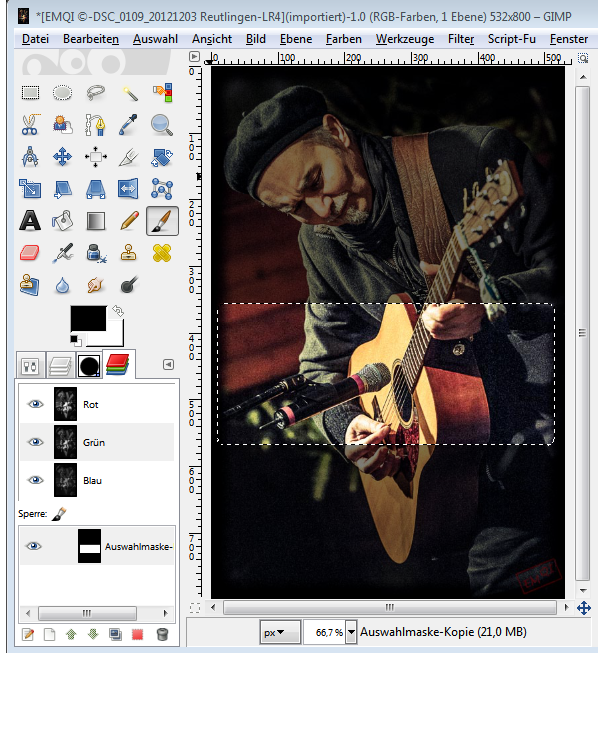Select the Rectangle Select tool
The image size is (598, 740).
tap(30, 92)
